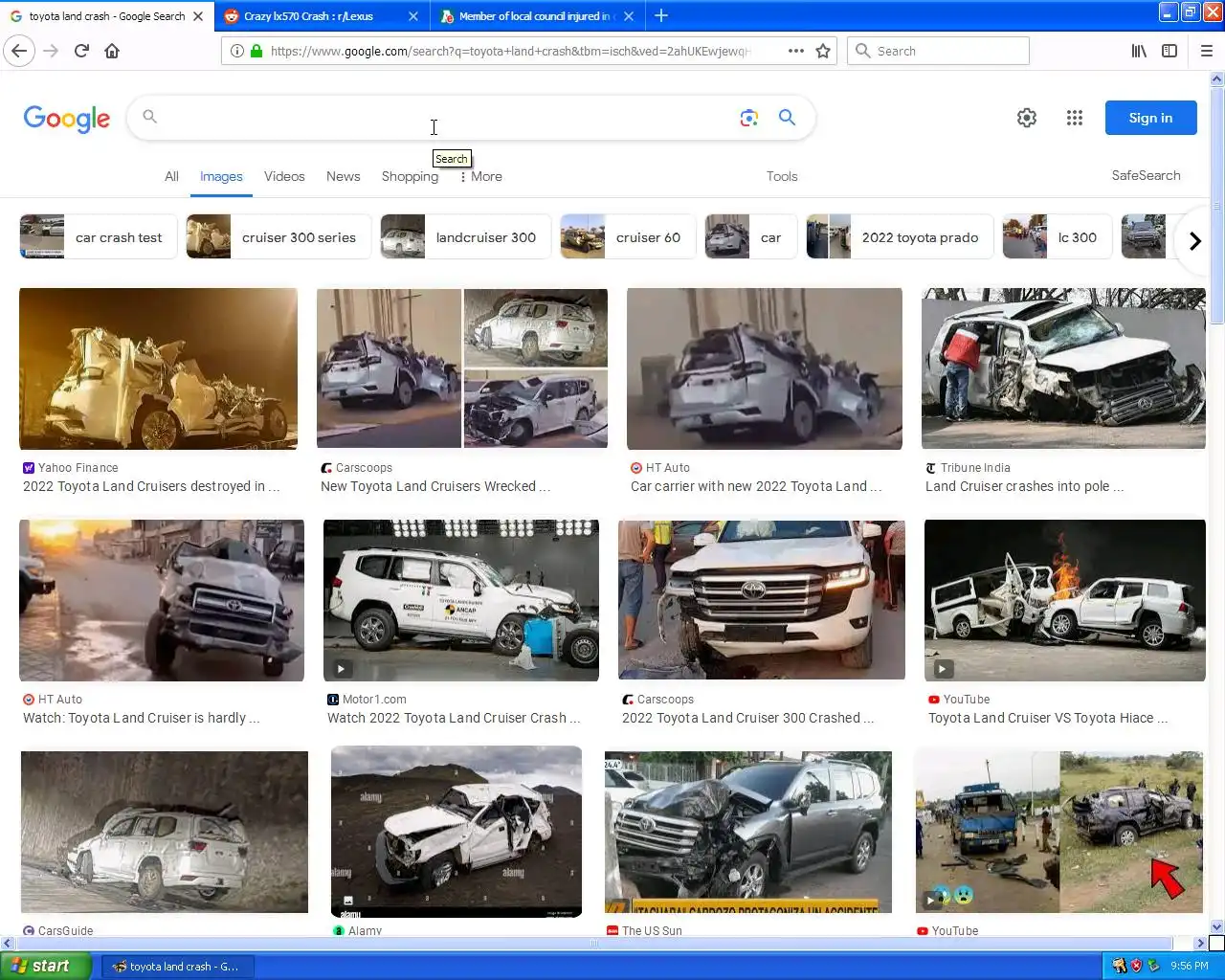Close the Crazy lx570 Crash tab

point(413,16)
